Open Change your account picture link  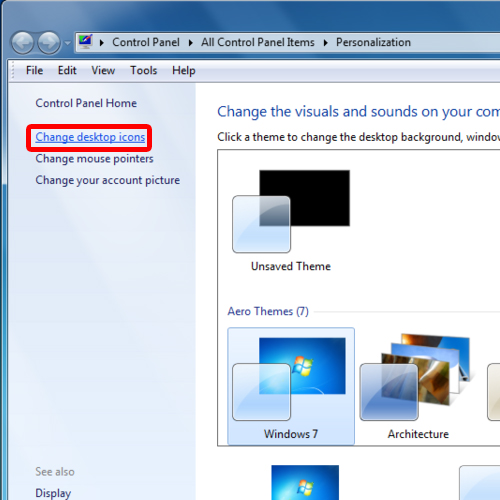click(108, 180)
